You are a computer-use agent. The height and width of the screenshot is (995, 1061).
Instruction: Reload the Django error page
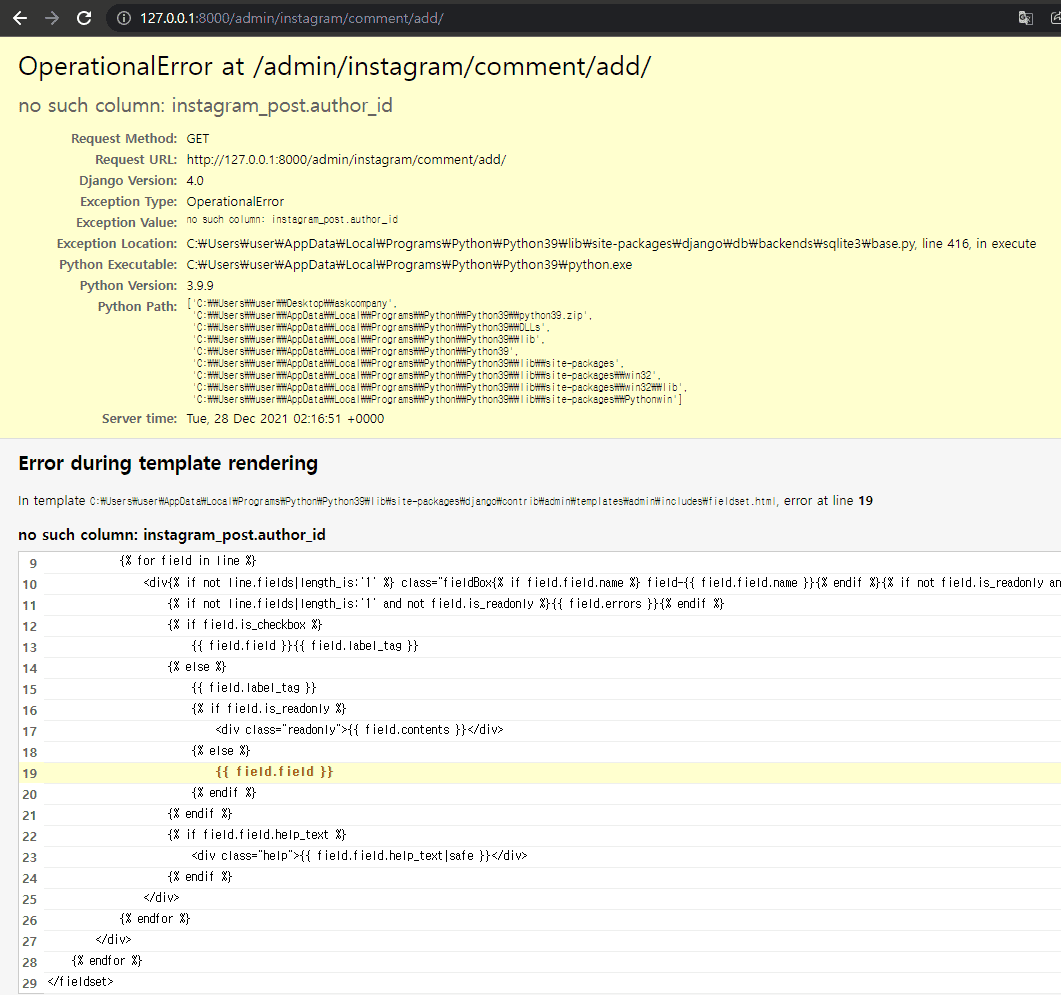pyautogui.click(x=84, y=18)
